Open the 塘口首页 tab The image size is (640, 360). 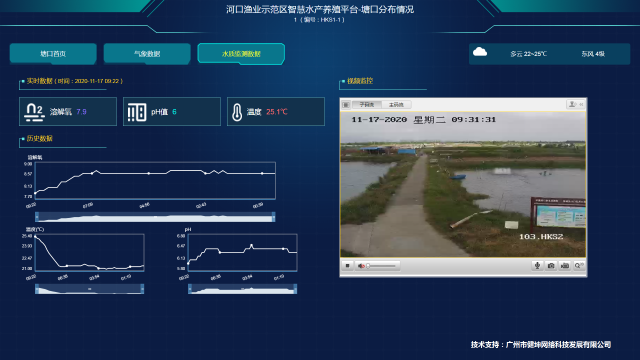click(53, 53)
